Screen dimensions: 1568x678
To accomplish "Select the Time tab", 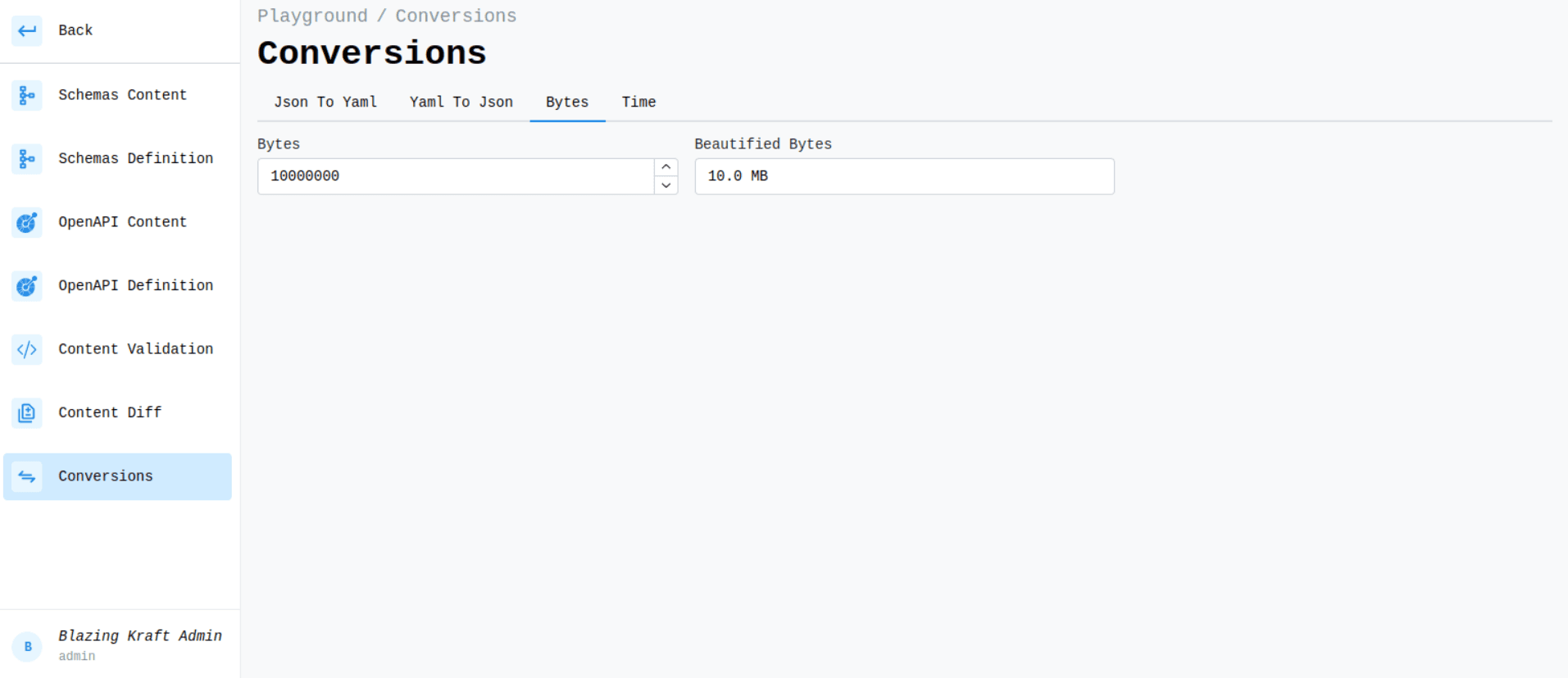I will click(x=639, y=102).
